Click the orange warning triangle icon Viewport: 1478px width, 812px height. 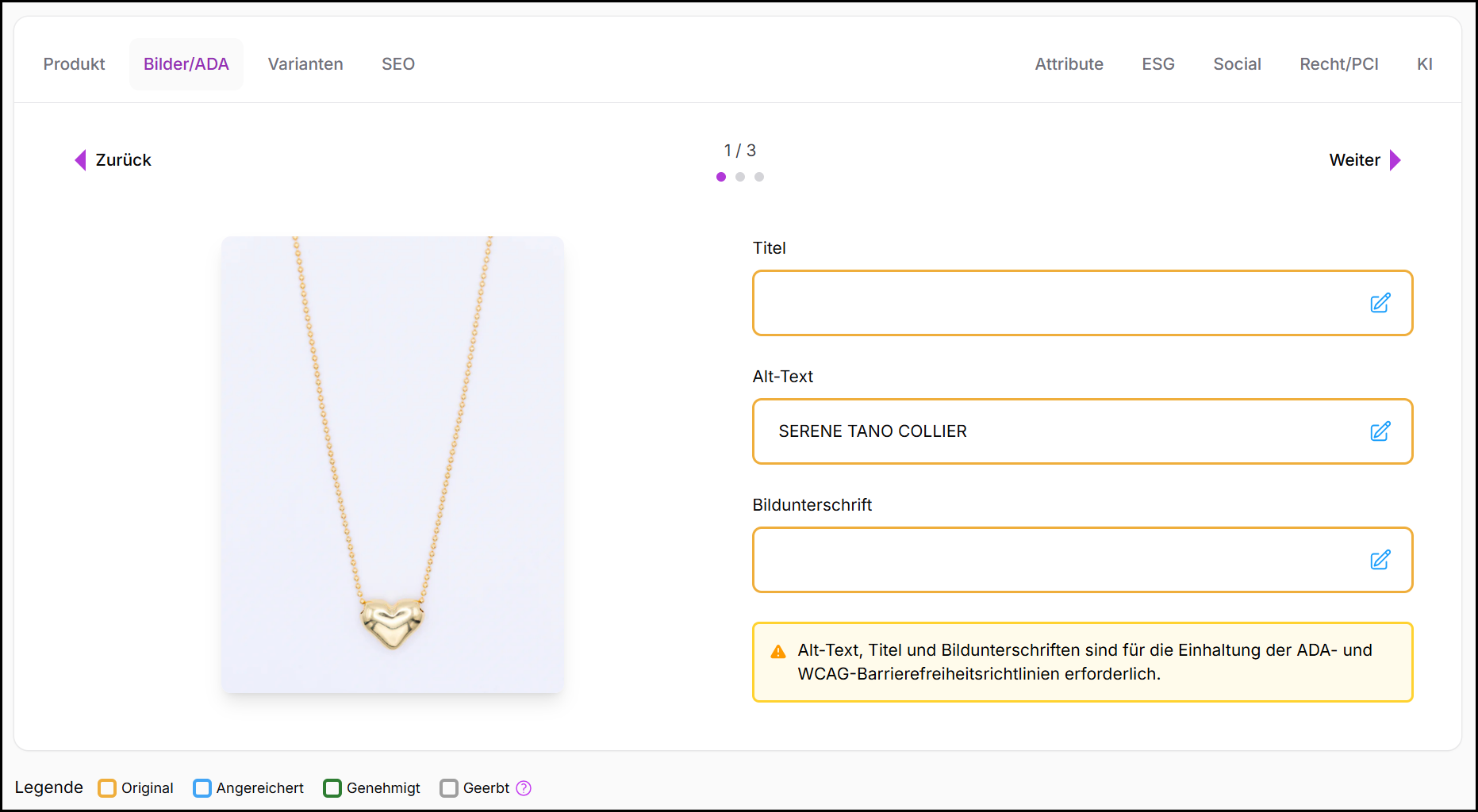tap(778, 652)
